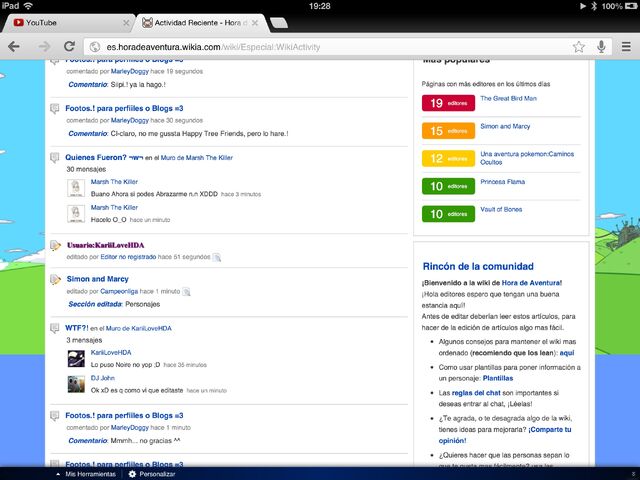
Task: Open MarleyDoggy link on 'Mmmh... no gracias' comment
Action: (130, 428)
